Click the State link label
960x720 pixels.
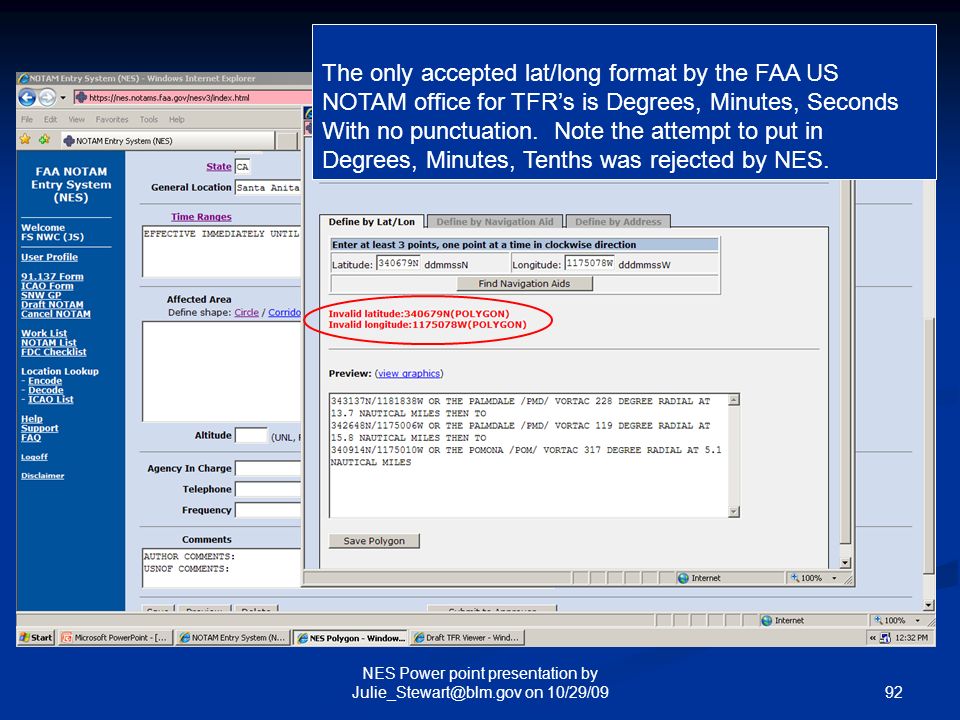[x=219, y=167]
